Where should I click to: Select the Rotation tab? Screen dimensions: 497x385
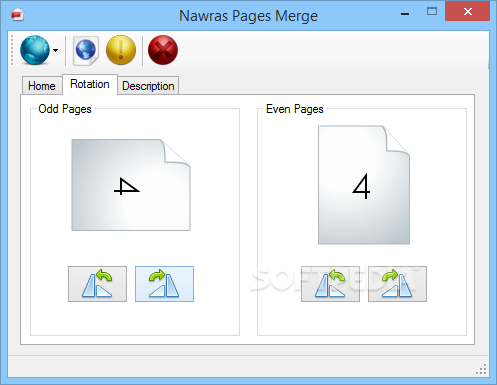click(90, 84)
